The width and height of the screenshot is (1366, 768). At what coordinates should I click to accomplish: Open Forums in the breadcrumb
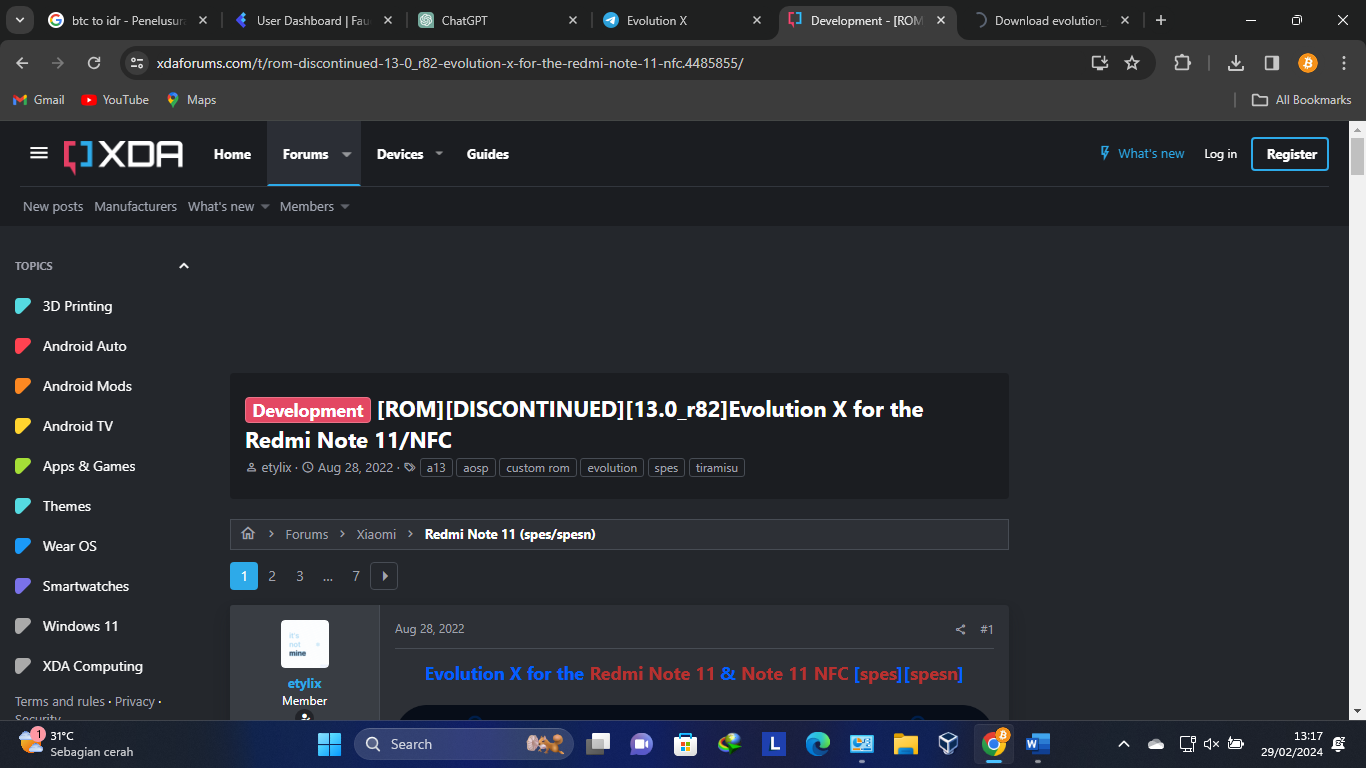(306, 534)
